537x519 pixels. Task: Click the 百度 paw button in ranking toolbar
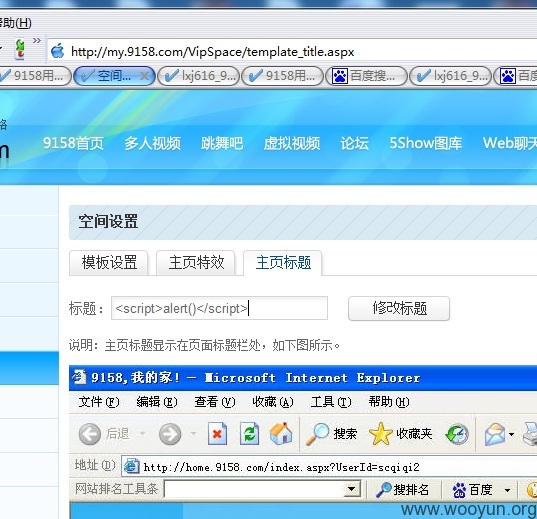pyautogui.click(x=473, y=490)
